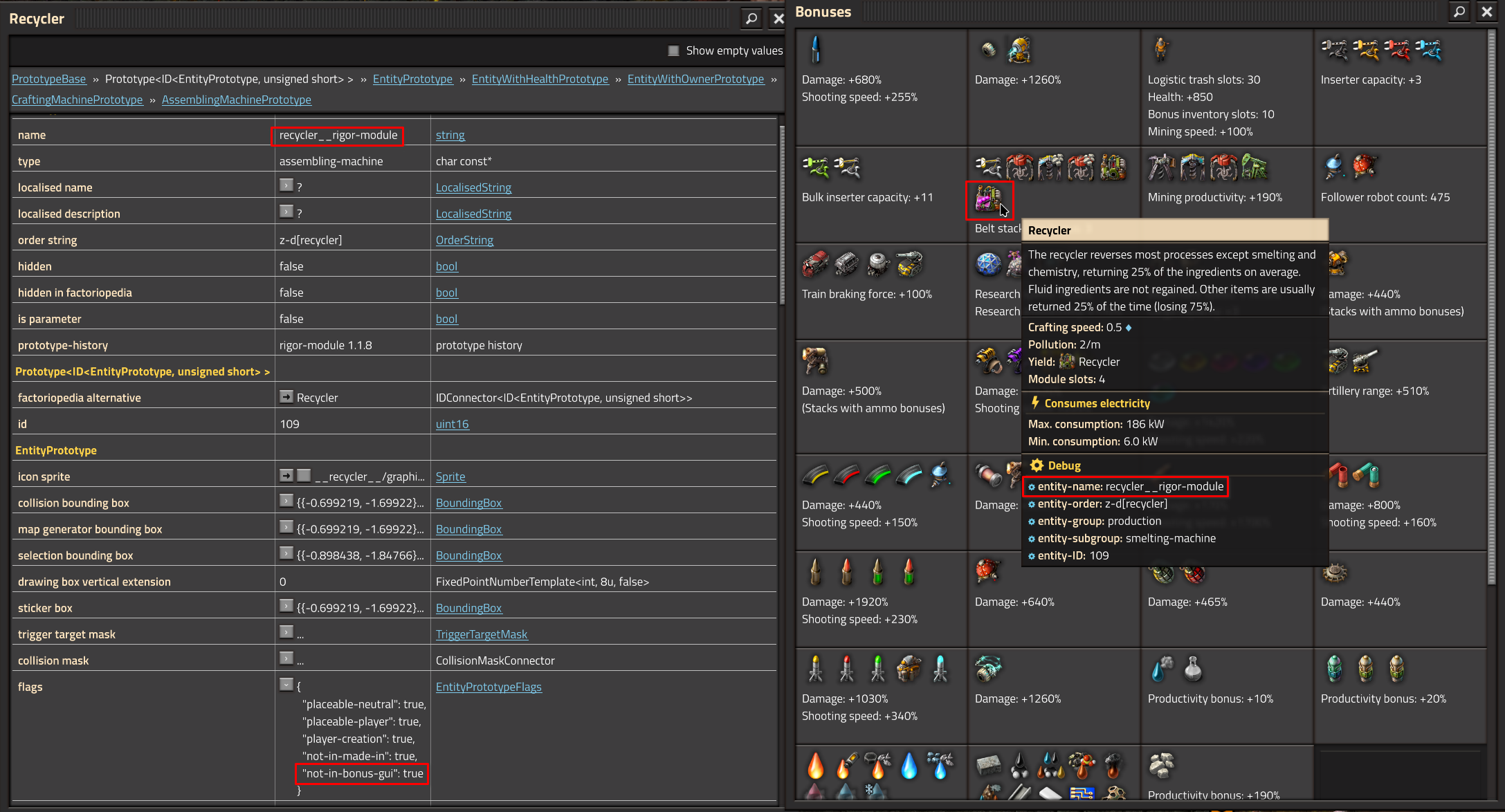Click the spidertron icon above Damage +640%

988,572
